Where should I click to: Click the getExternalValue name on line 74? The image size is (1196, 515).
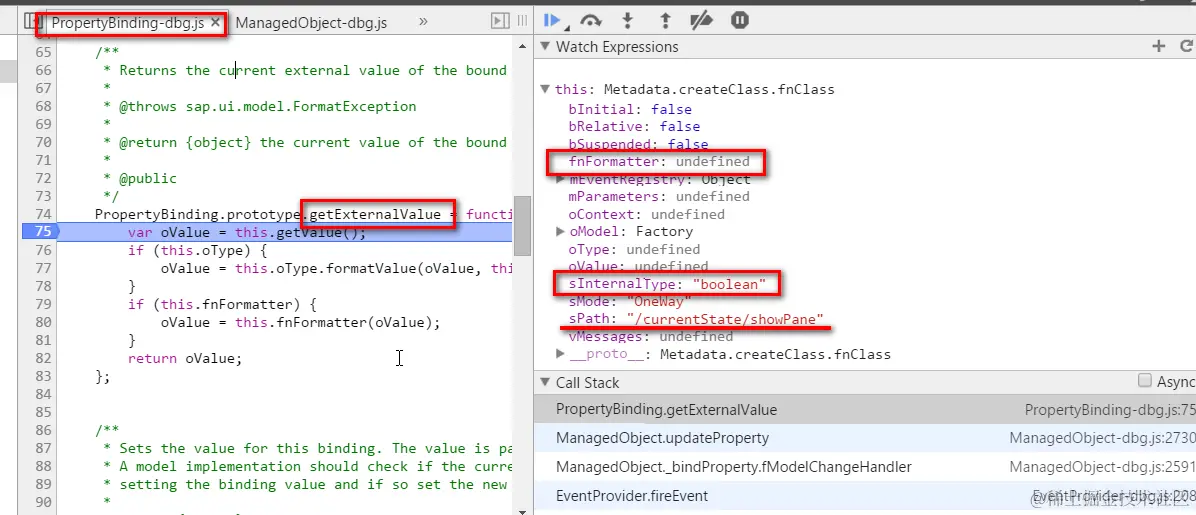click(375, 214)
